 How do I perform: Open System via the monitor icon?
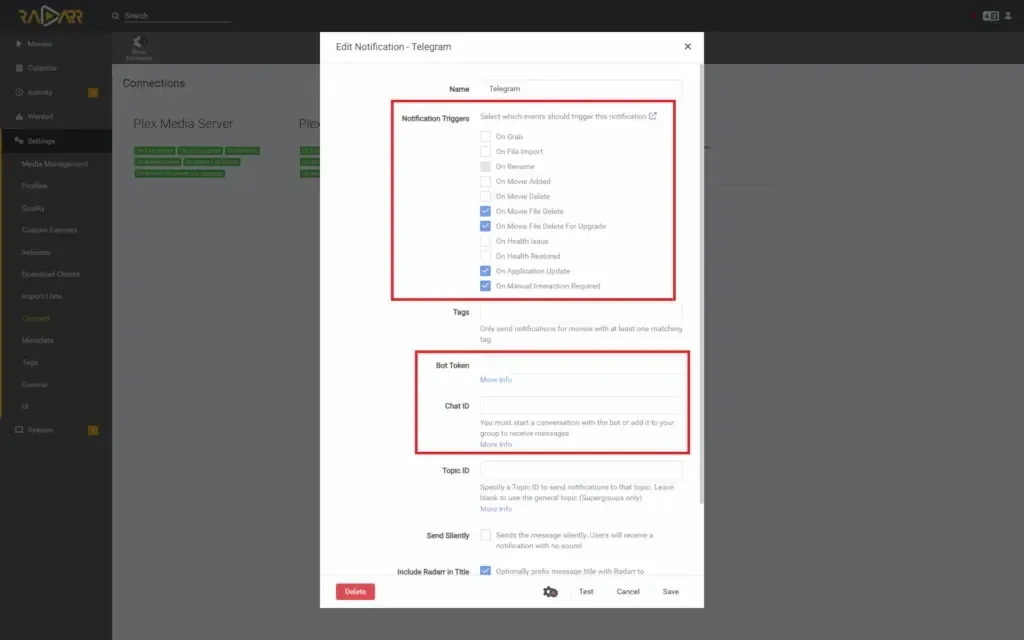pyautogui.click(x=18, y=429)
